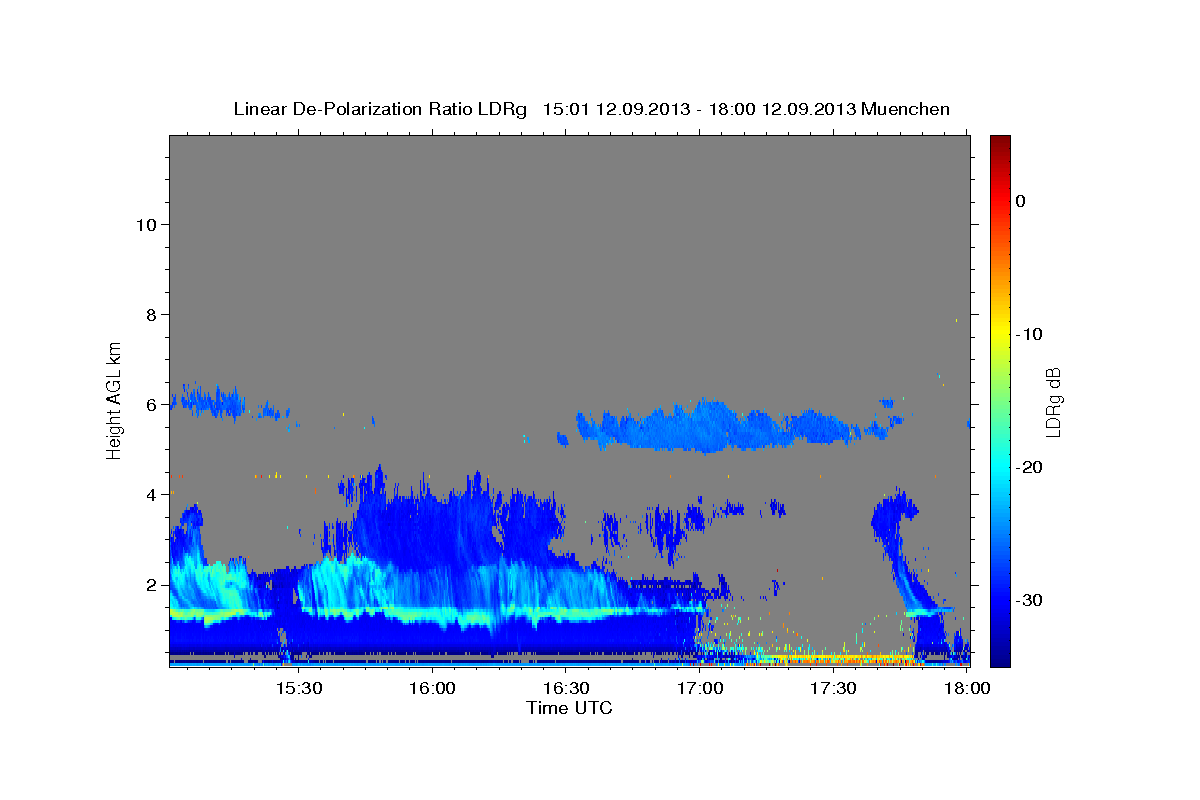Select the 17:00 time tick label
Image resolution: width=1200 pixels, height=800 pixels.
[700, 689]
